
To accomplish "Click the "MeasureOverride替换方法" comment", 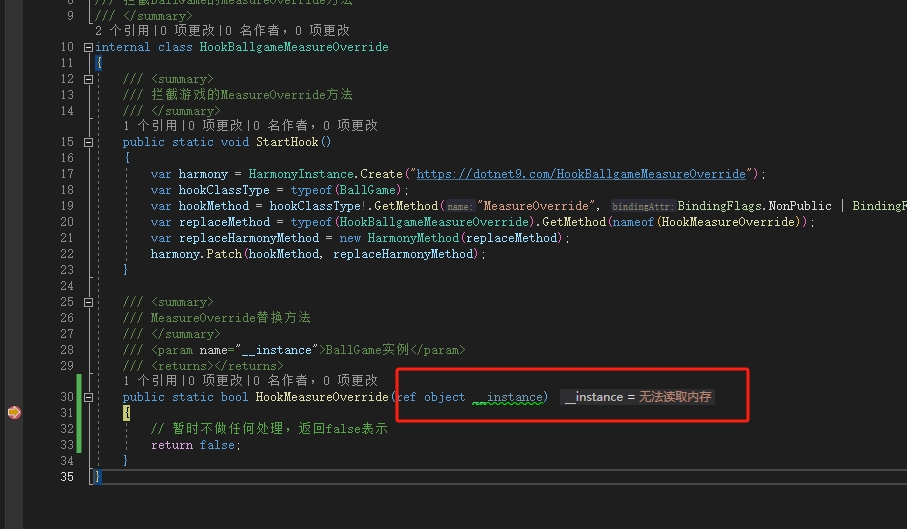I will pyautogui.click(x=230, y=318).
